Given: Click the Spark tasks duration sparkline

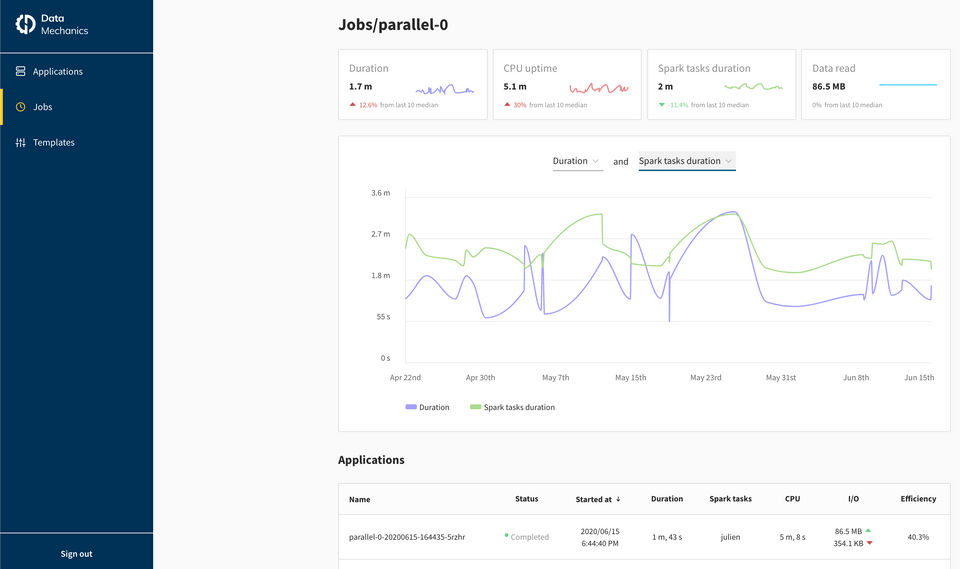Looking at the screenshot, I should pyautogui.click(x=753, y=87).
